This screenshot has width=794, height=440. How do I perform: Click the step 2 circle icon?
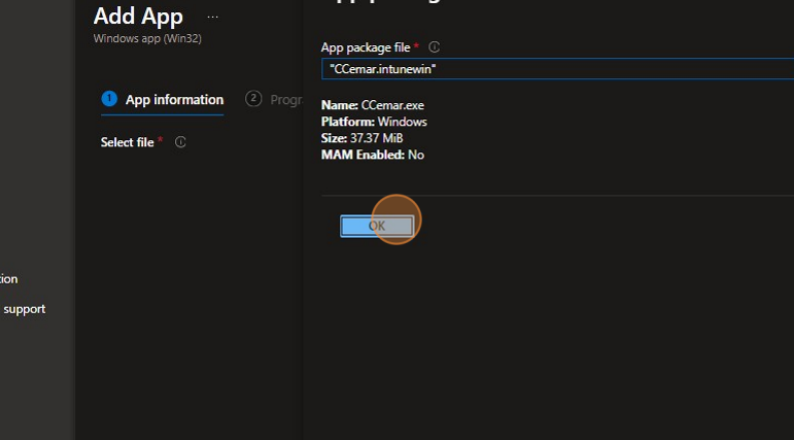253,99
